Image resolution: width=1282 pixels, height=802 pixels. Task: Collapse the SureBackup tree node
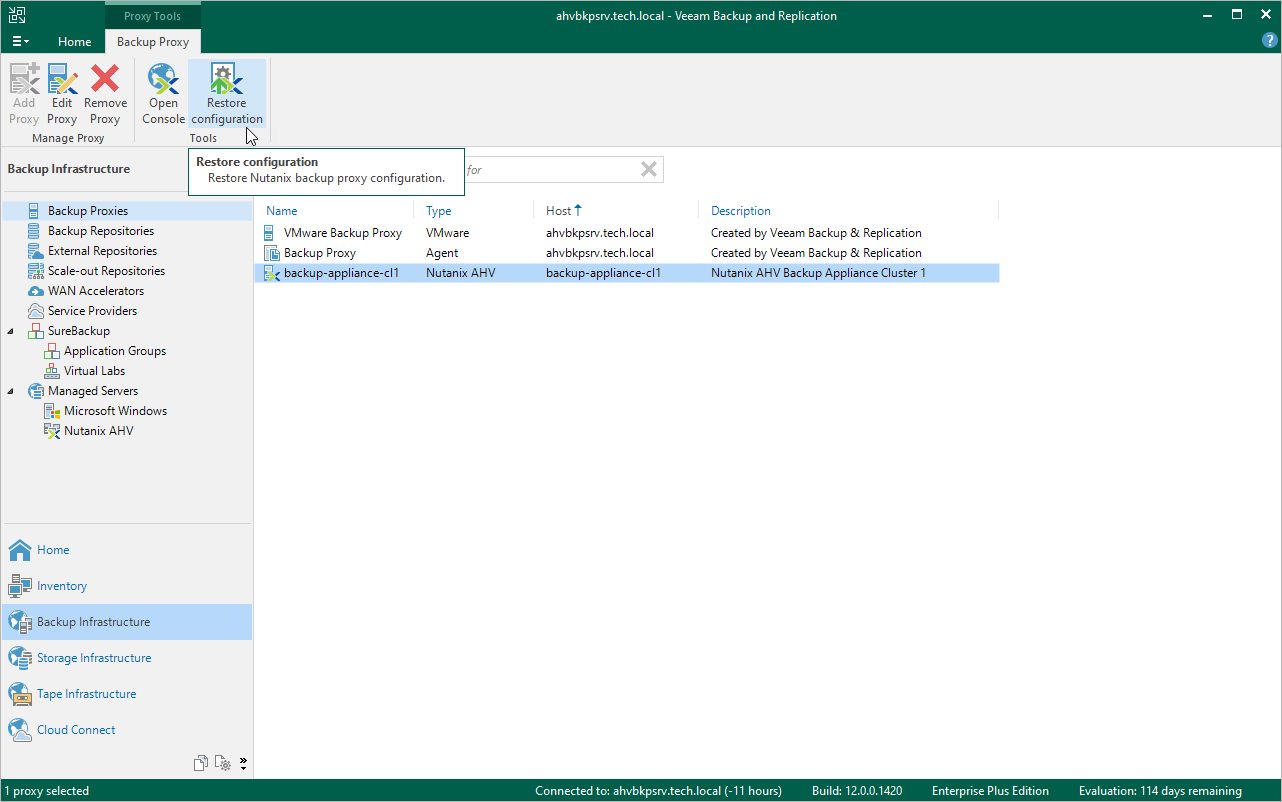[11, 331]
